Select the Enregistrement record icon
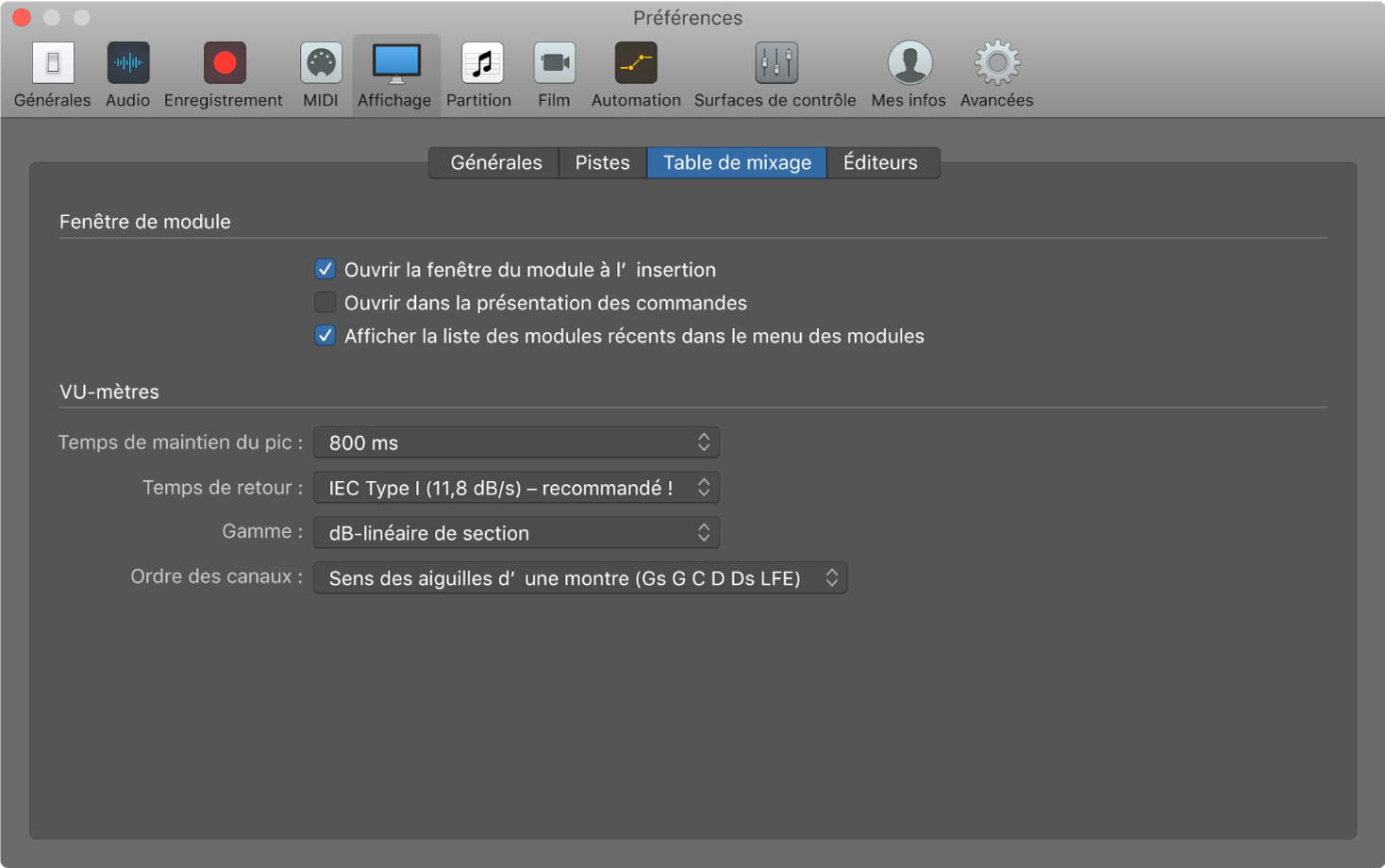The image size is (1385, 868). [224, 64]
